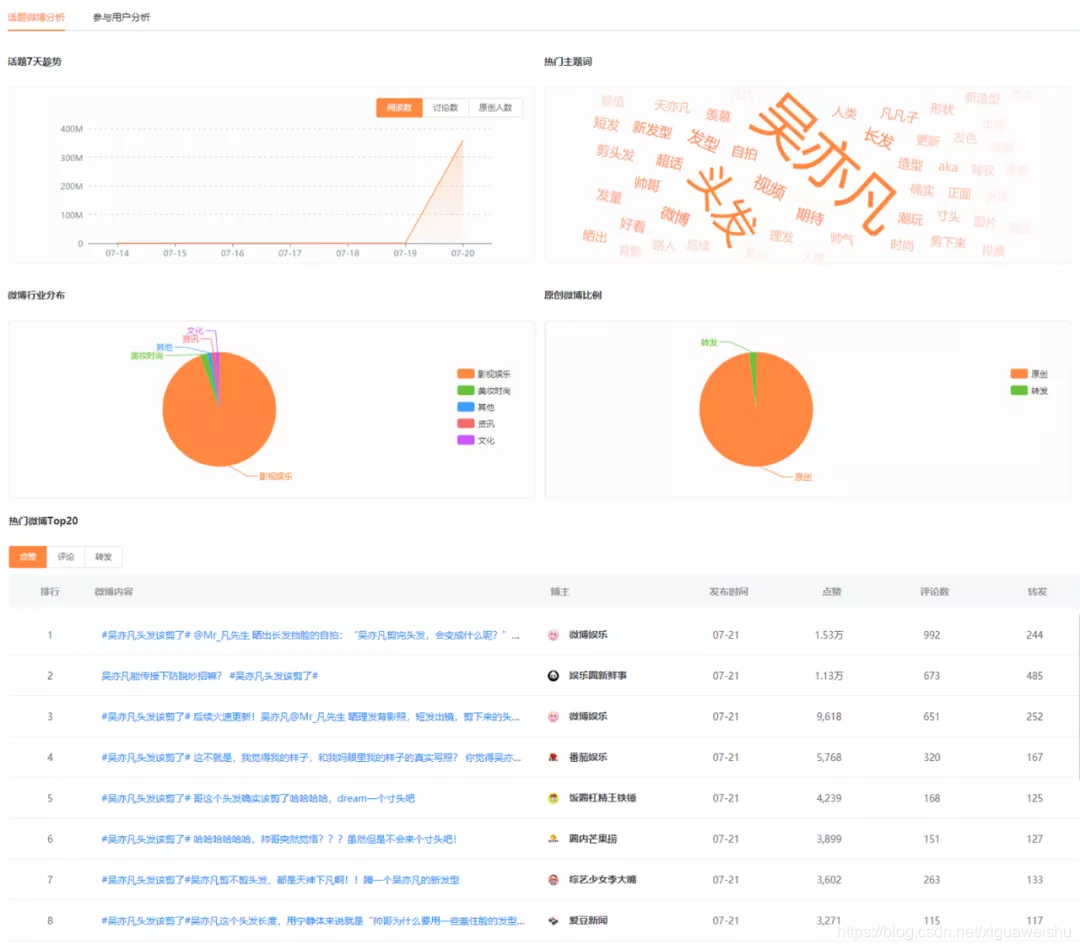Click word 凡凡子 in the word cloud
The width and height of the screenshot is (1080, 950).
point(899,115)
